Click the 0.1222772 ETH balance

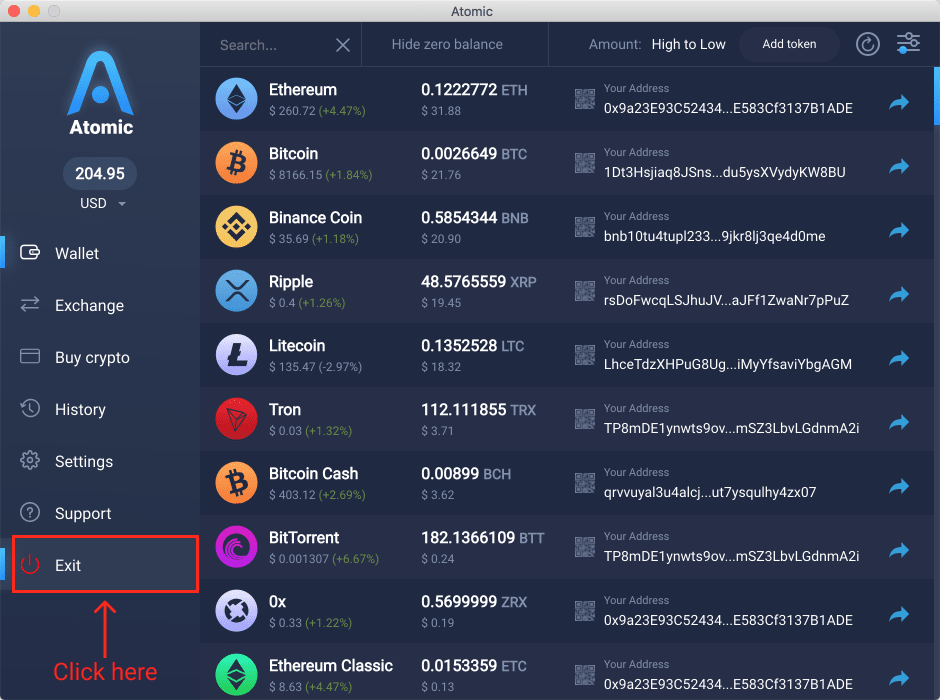click(x=474, y=90)
